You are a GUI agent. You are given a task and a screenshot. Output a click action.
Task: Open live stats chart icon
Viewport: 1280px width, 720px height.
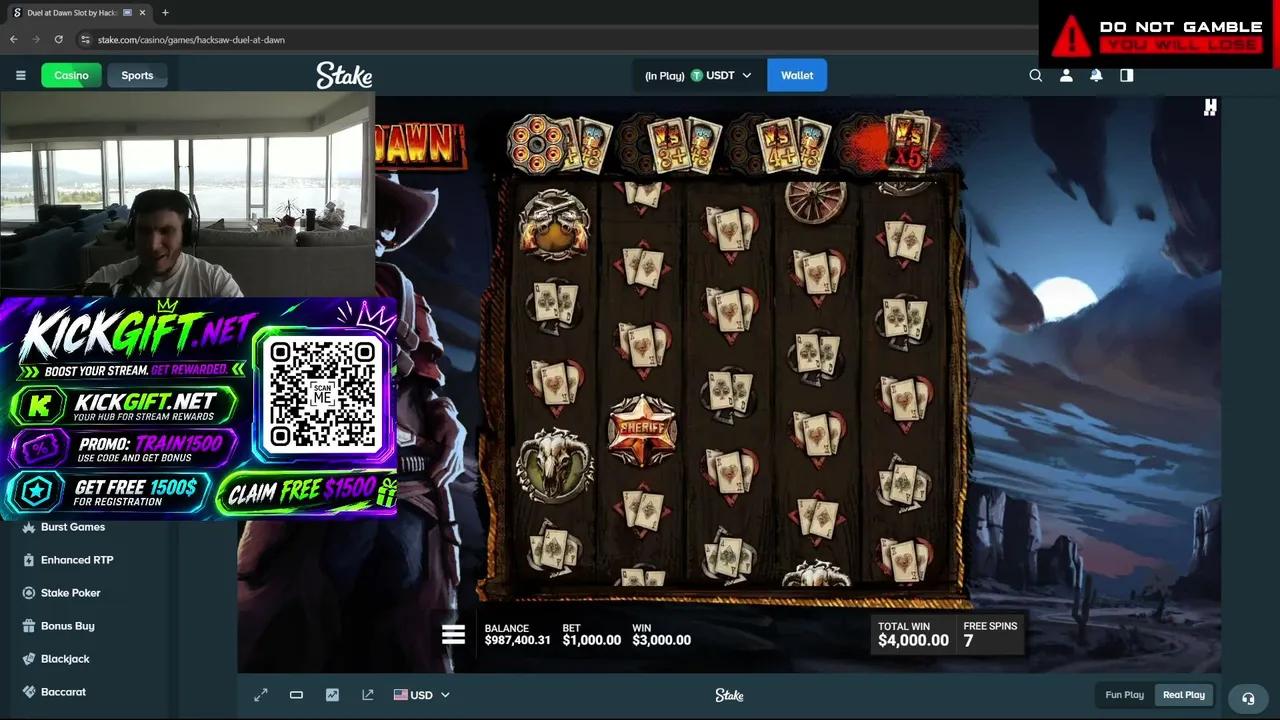coord(332,695)
